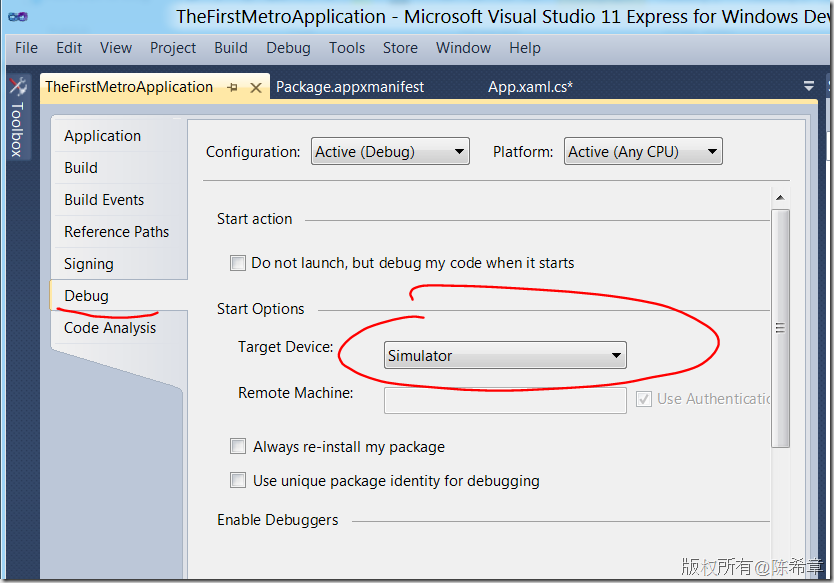Open the File menu
The height and width of the screenshot is (583, 834).
point(27,48)
